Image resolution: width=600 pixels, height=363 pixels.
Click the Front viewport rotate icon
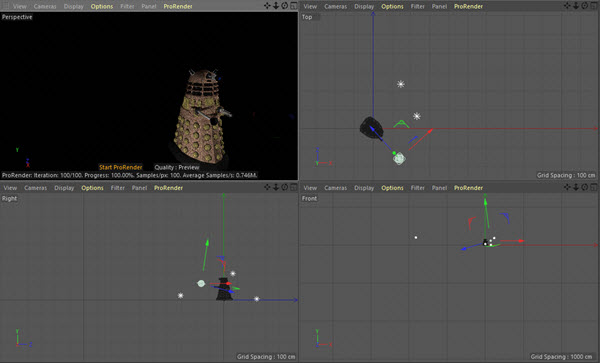coord(585,187)
